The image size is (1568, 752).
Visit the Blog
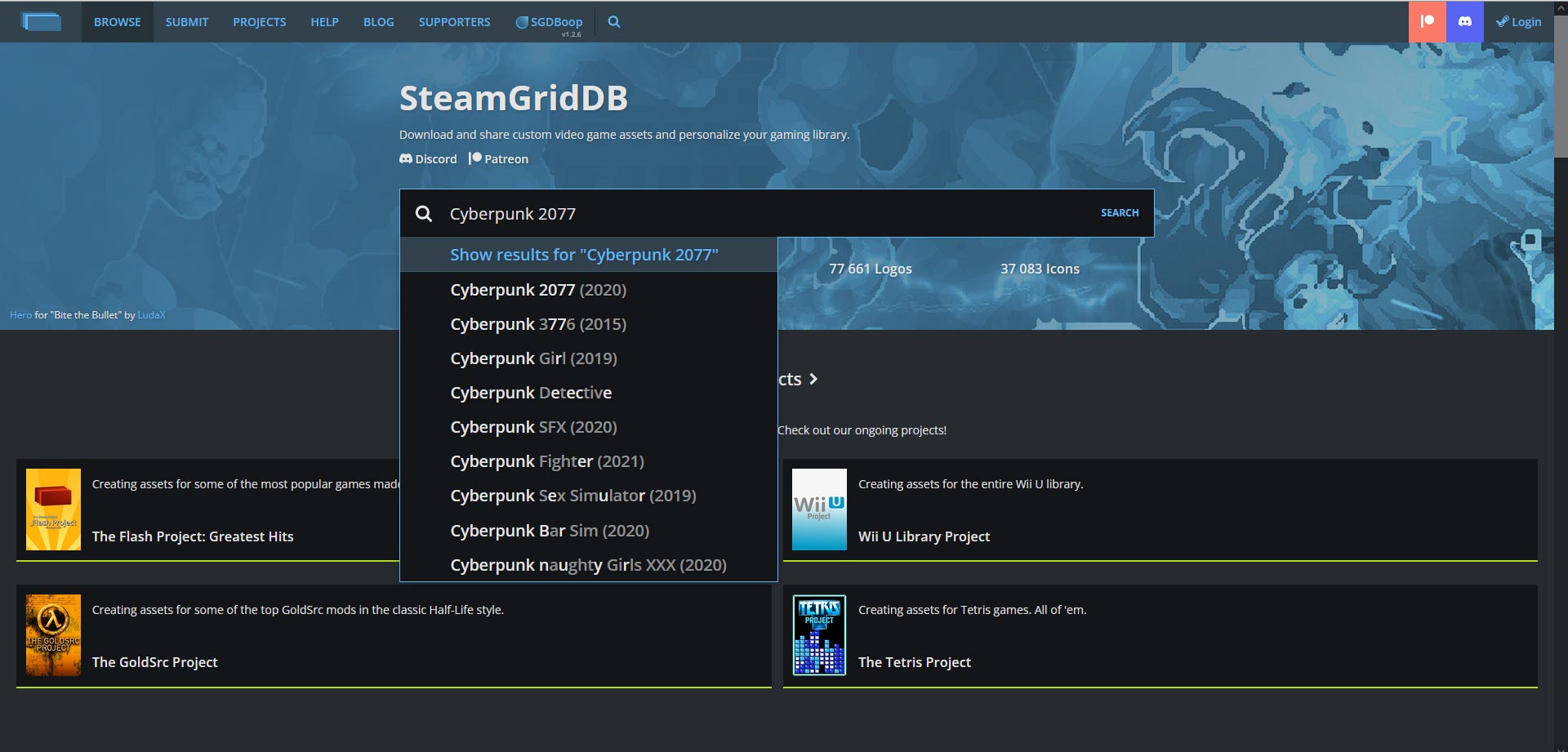click(x=379, y=22)
